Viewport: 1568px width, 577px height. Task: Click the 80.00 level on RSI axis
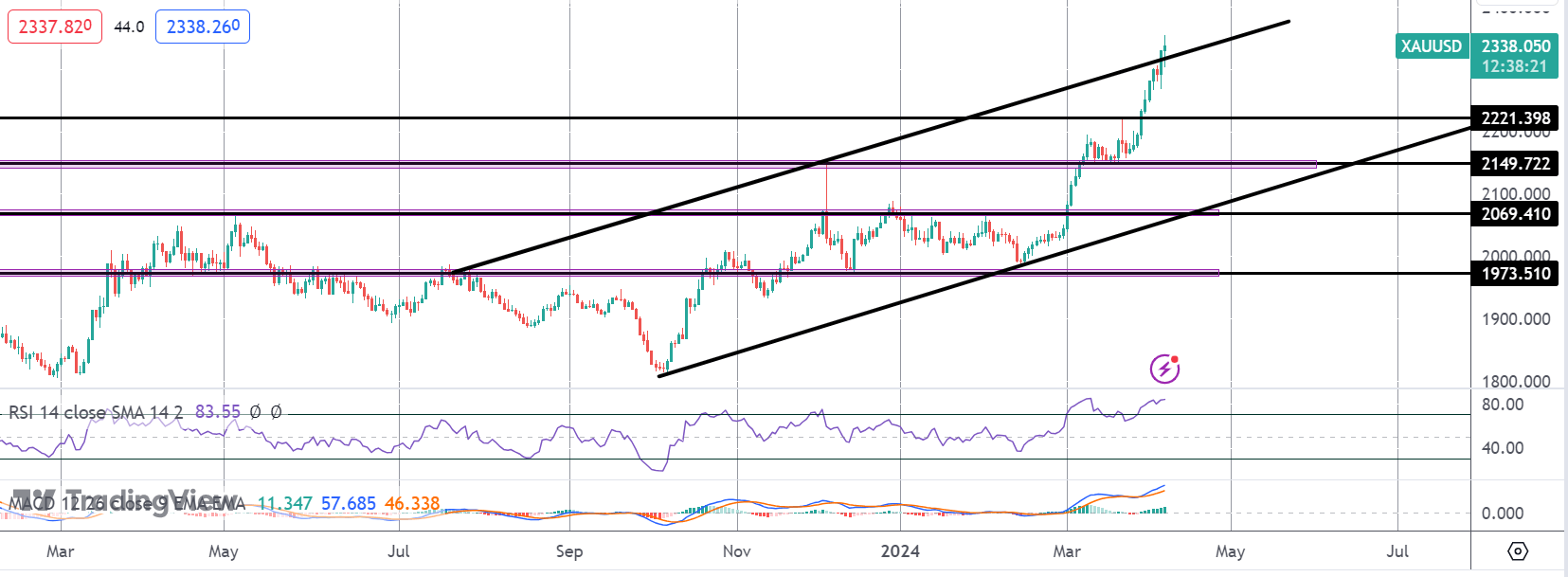[1503, 405]
